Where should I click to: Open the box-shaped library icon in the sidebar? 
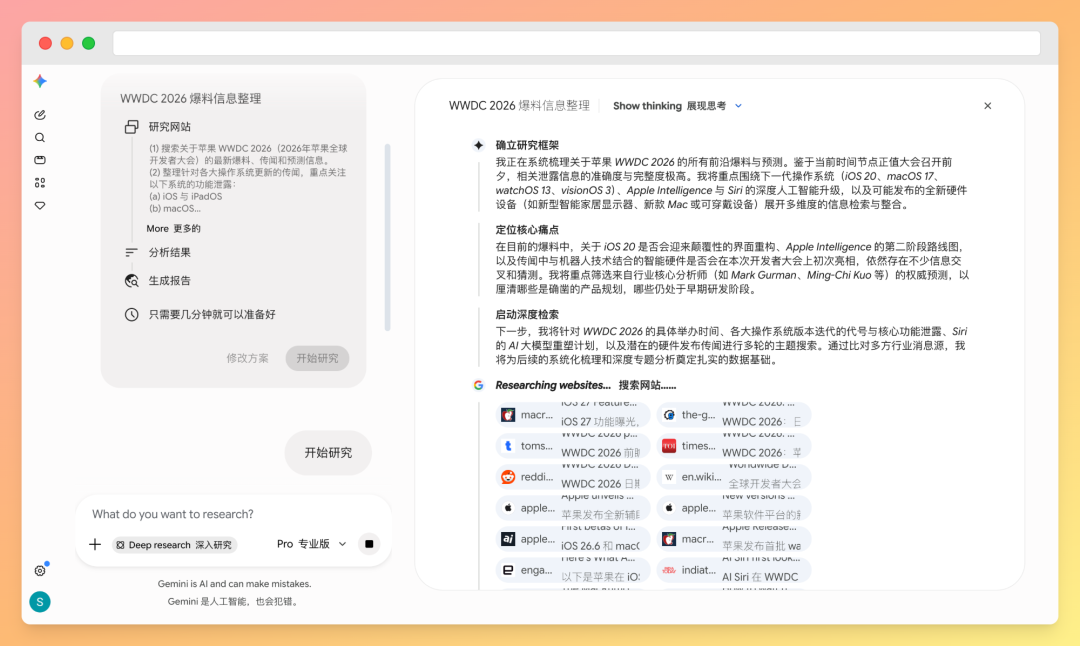pos(40,160)
